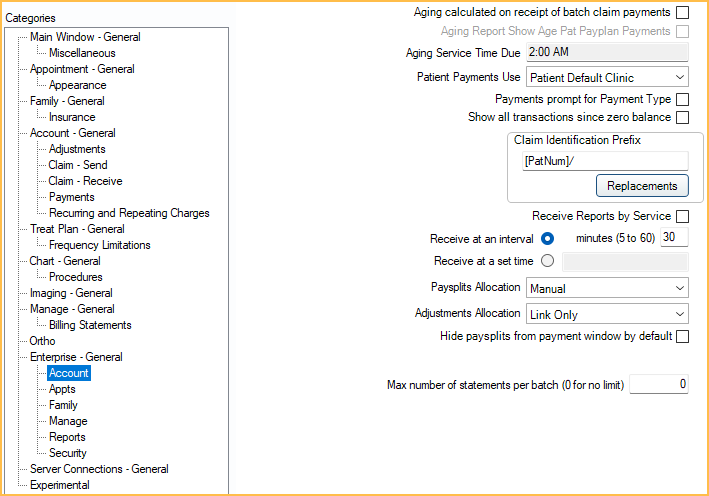
Task: Click Claim Identification Prefix text field
Action: (x=604, y=161)
